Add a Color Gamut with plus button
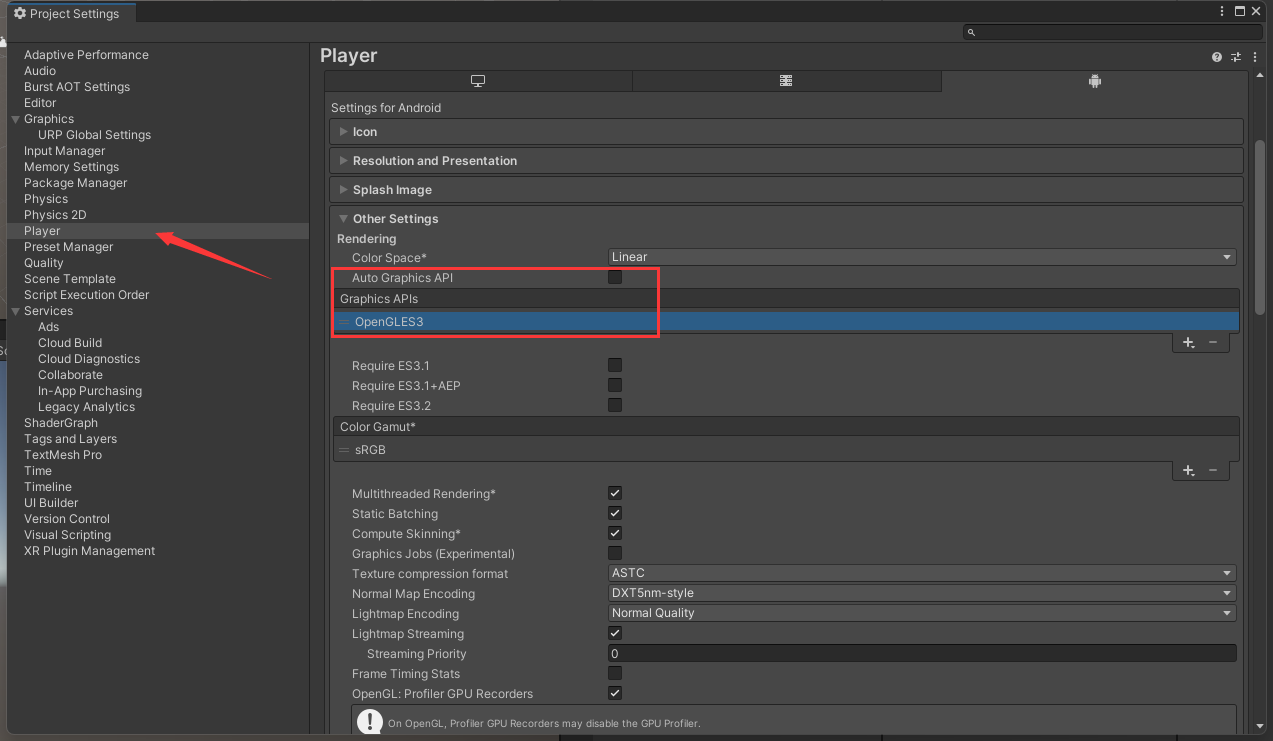This screenshot has width=1273, height=741. (1188, 470)
